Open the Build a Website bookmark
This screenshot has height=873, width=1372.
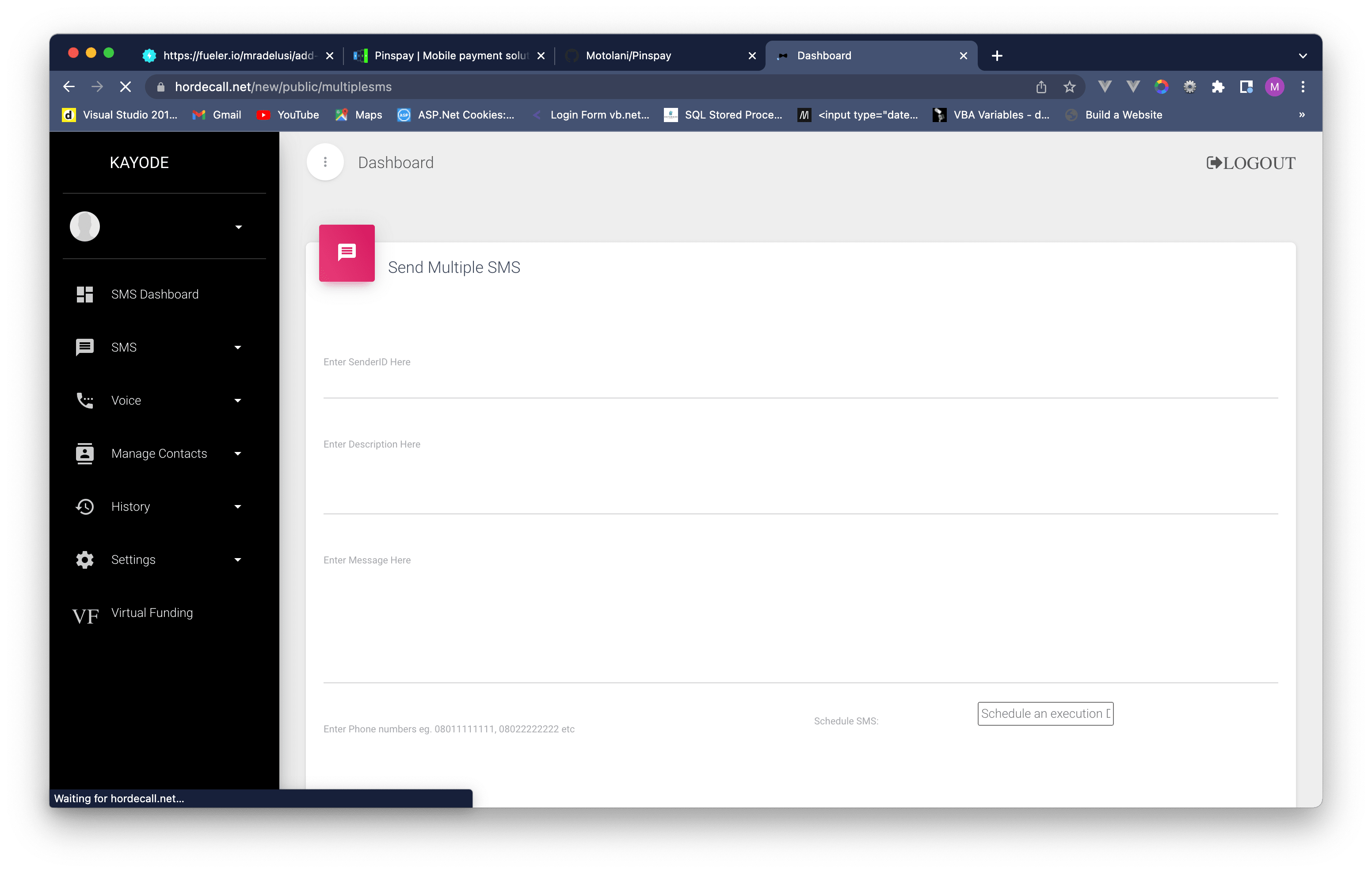[x=1114, y=115]
